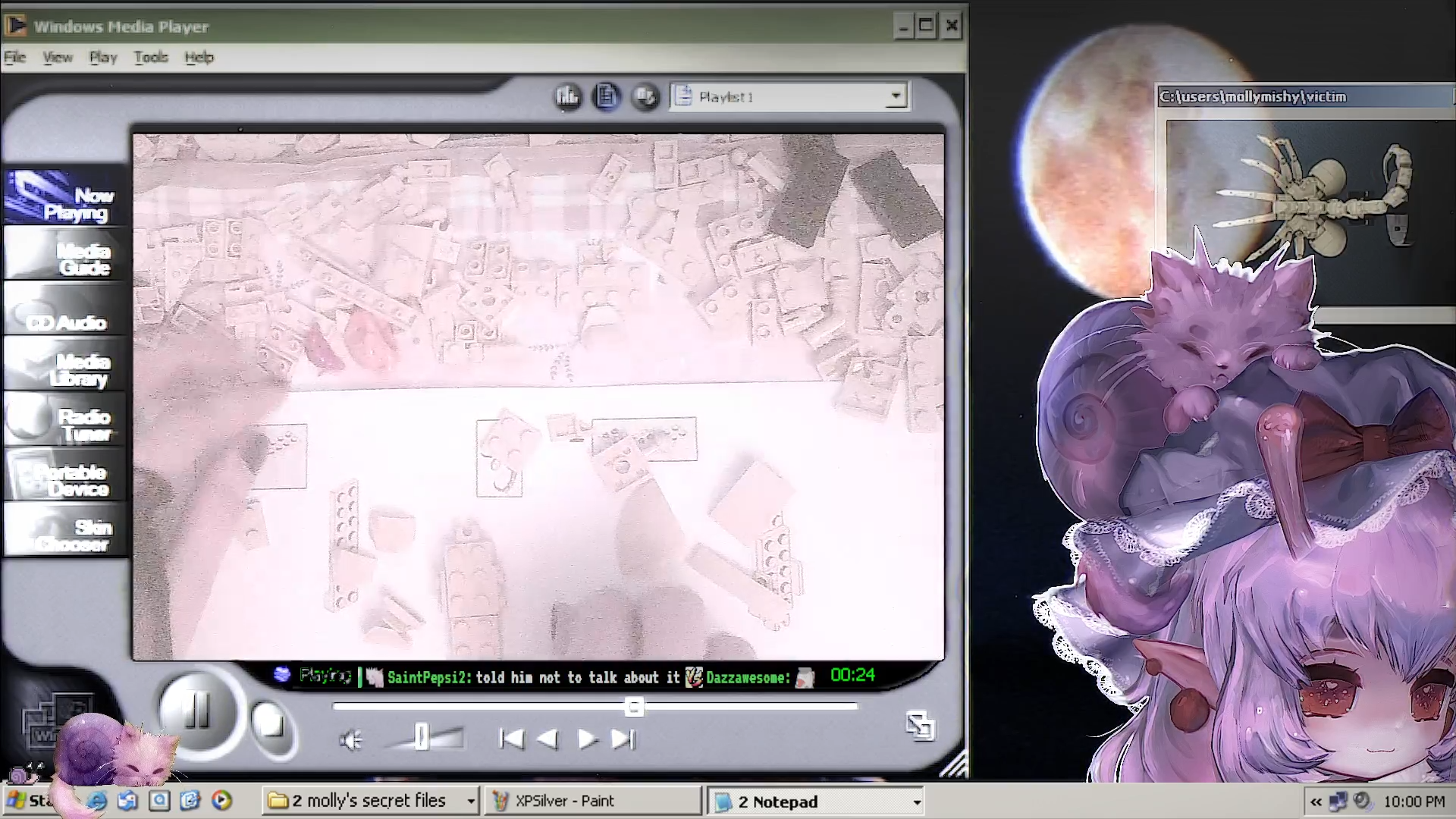Click the 10:00 PM clock
1456x819 pixels.
pyautogui.click(x=1414, y=802)
